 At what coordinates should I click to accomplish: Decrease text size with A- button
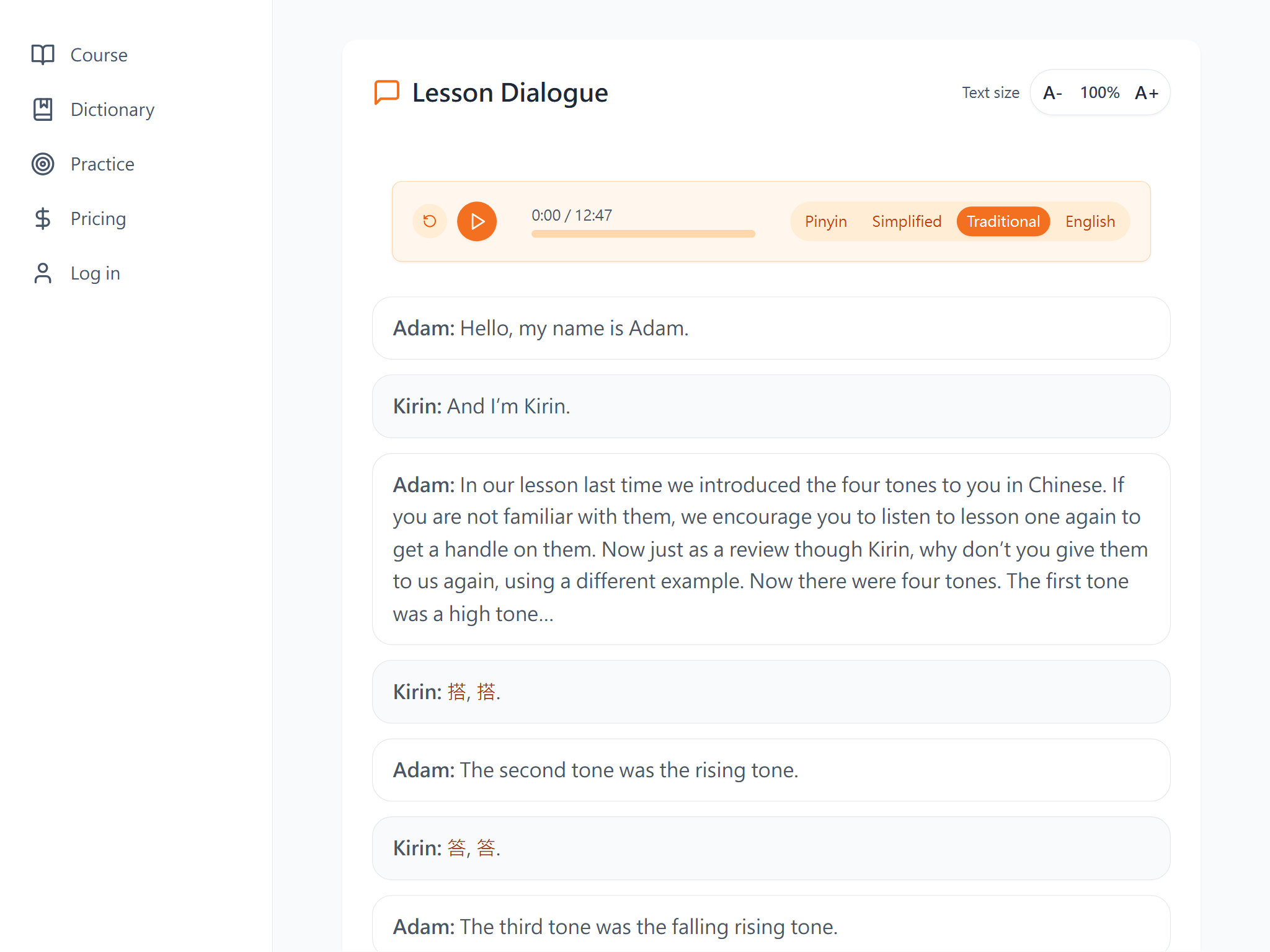pyautogui.click(x=1052, y=93)
